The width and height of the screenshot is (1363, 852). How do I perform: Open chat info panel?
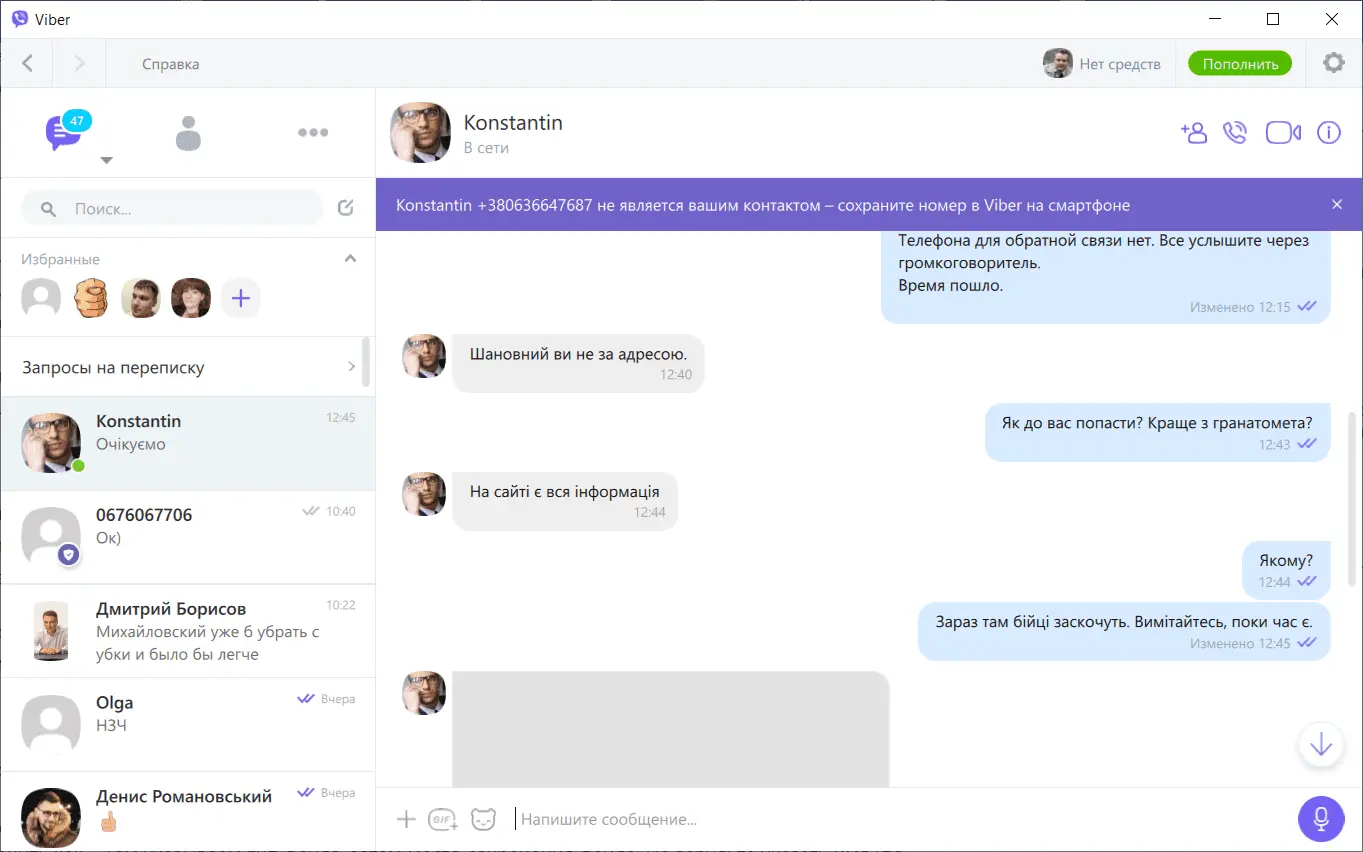(1328, 133)
